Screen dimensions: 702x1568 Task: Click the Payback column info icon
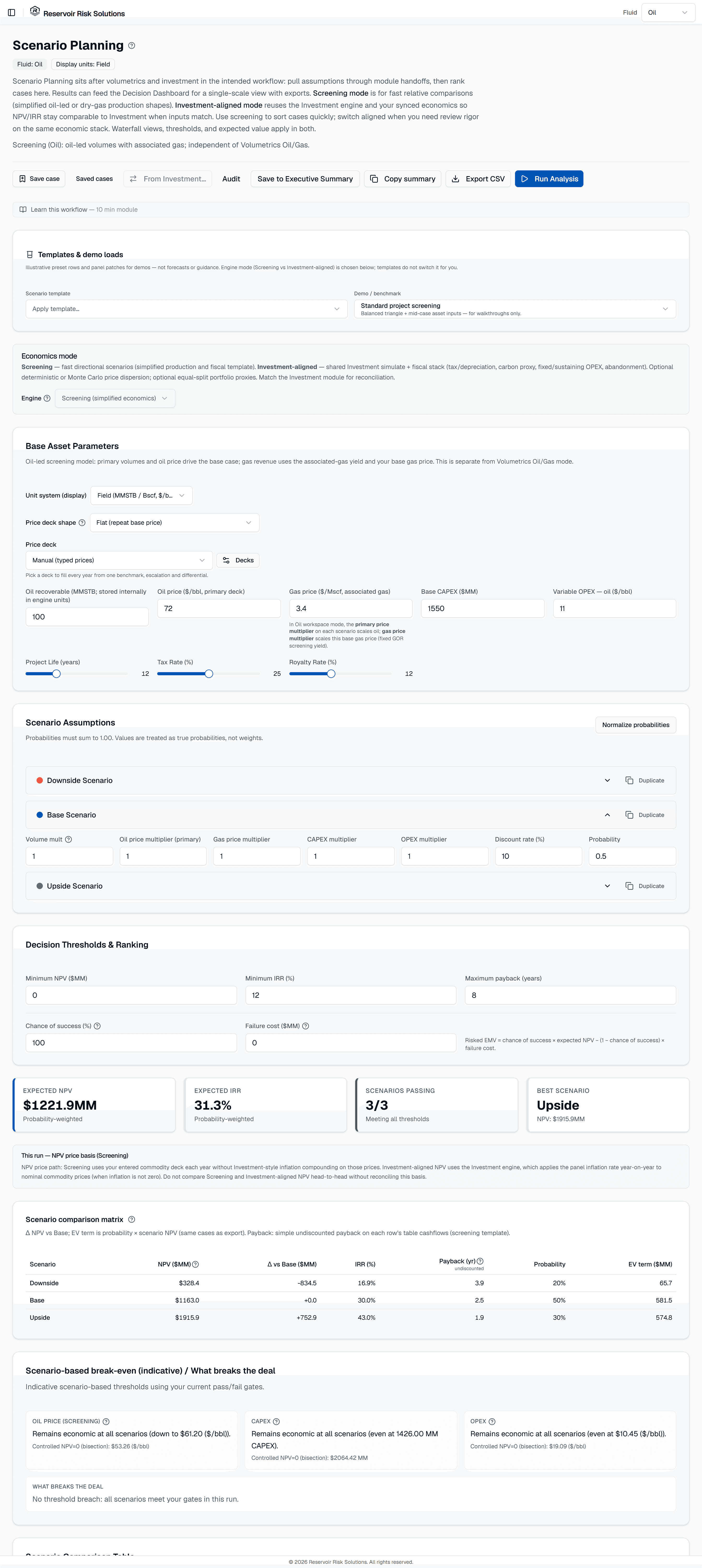[x=480, y=1261]
